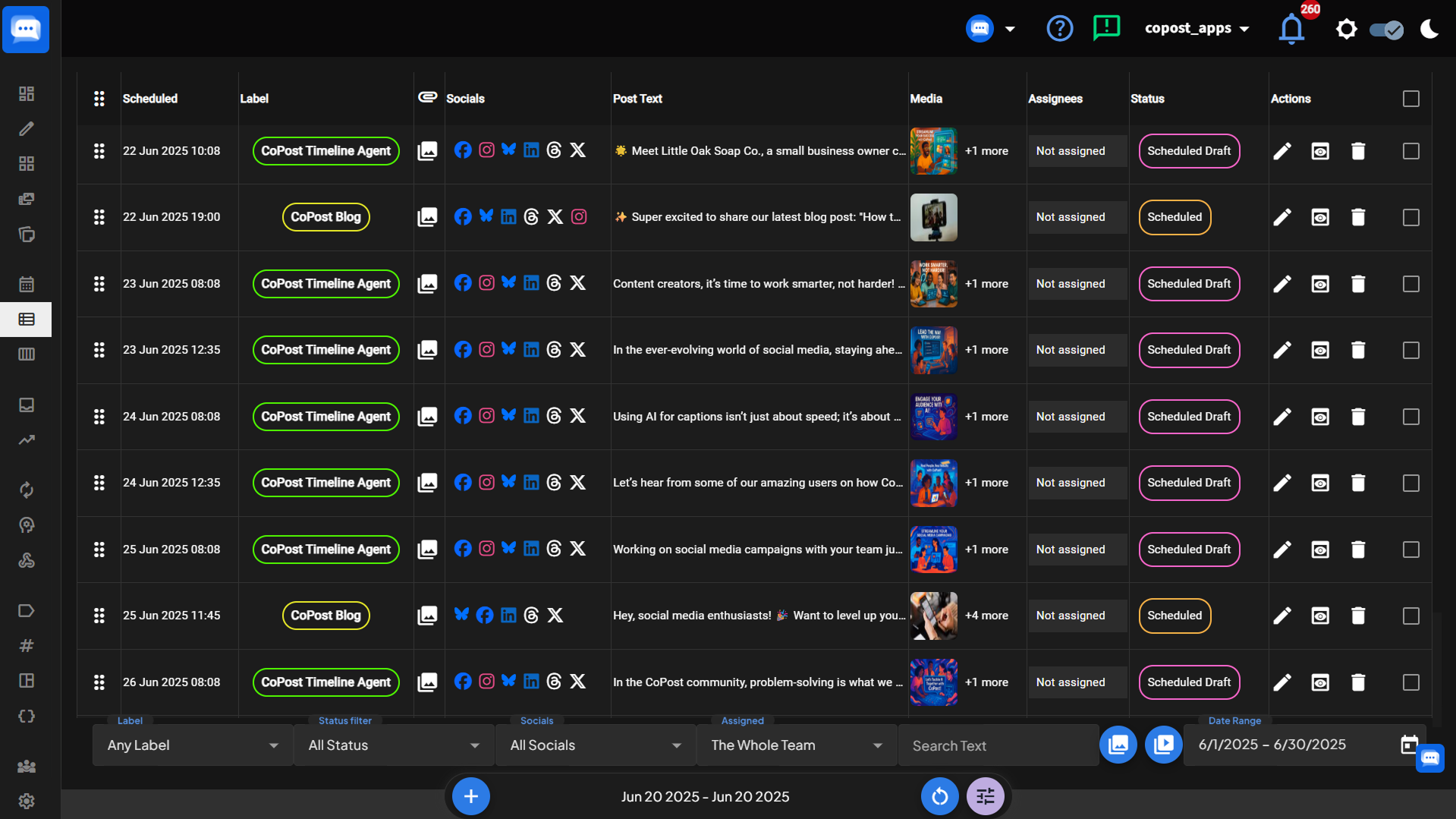Open the analytics trend icon in sidebar
This screenshot has height=819, width=1456.
[x=27, y=440]
